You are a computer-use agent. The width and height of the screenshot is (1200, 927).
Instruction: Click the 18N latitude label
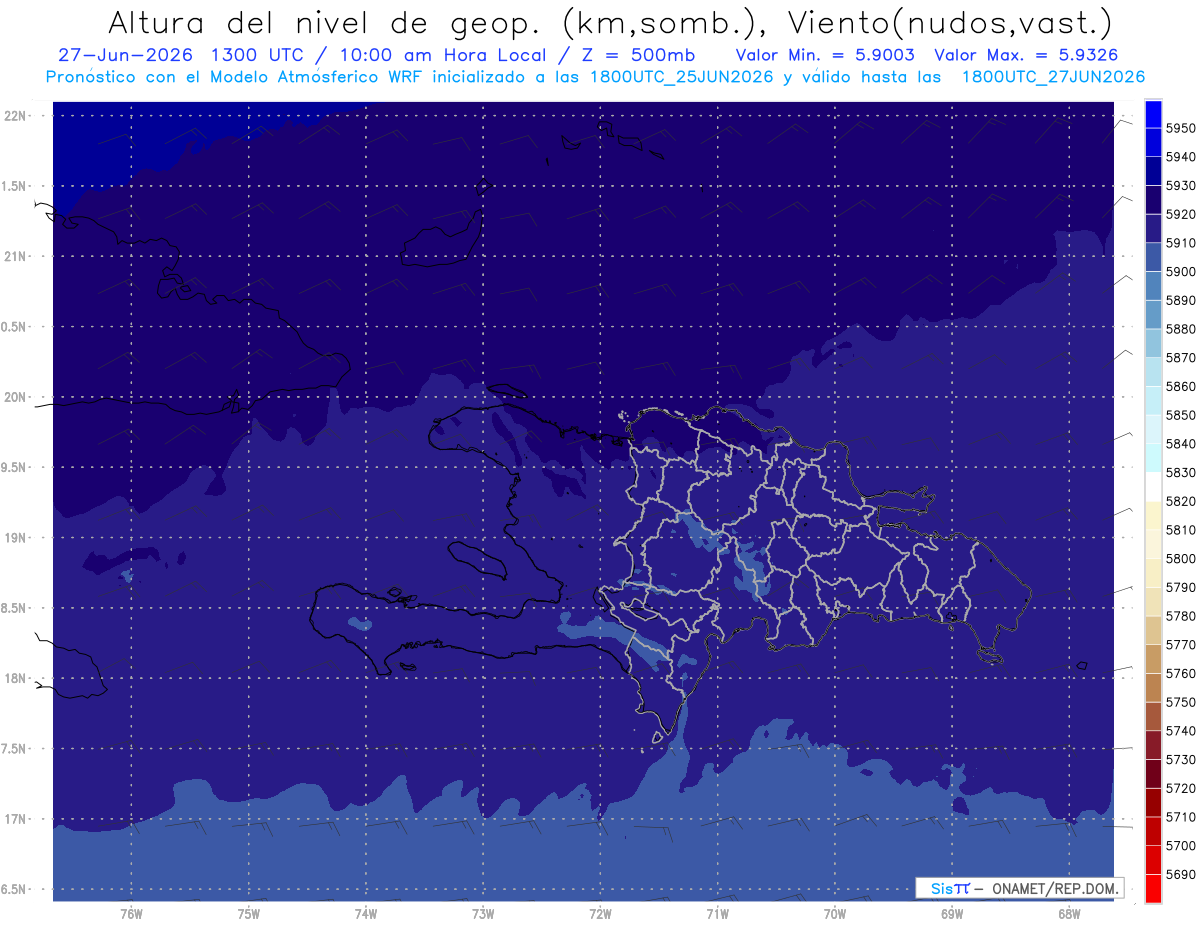pos(16,678)
